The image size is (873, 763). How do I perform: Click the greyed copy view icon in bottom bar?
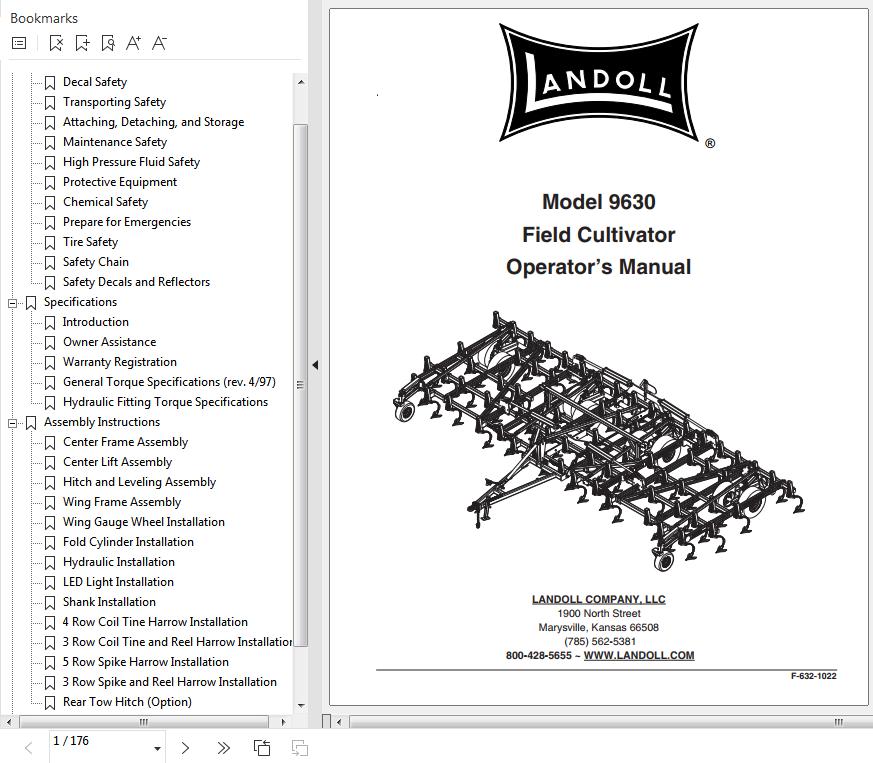click(x=300, y=748)
